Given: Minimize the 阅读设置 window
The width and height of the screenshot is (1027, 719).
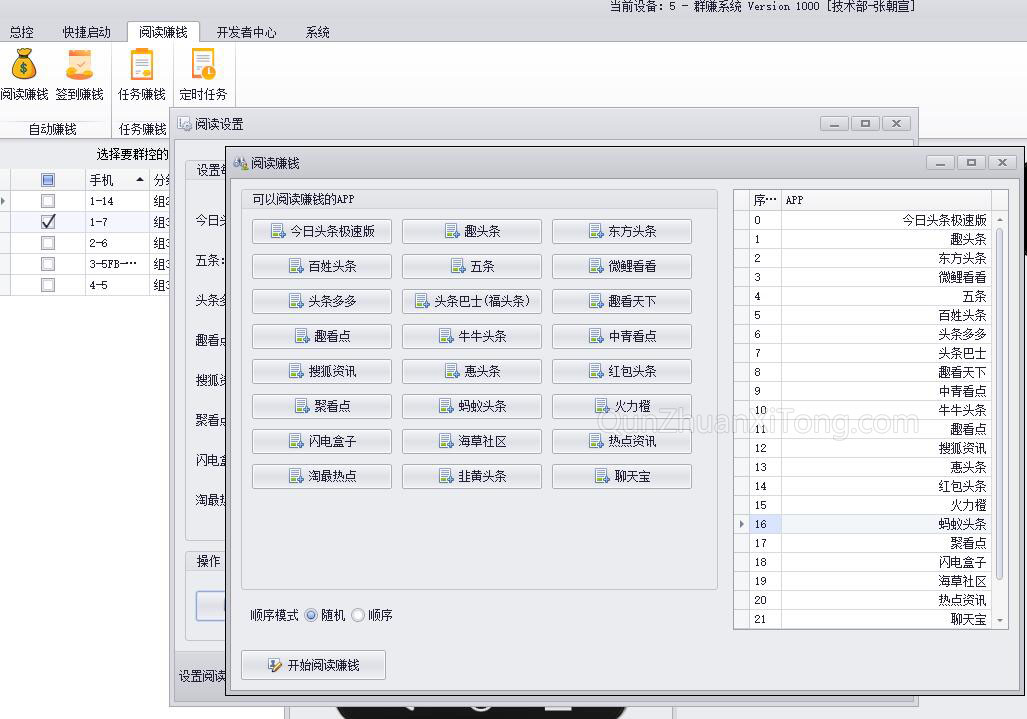Looking at the screenshot, I should (x=834, y=124).
